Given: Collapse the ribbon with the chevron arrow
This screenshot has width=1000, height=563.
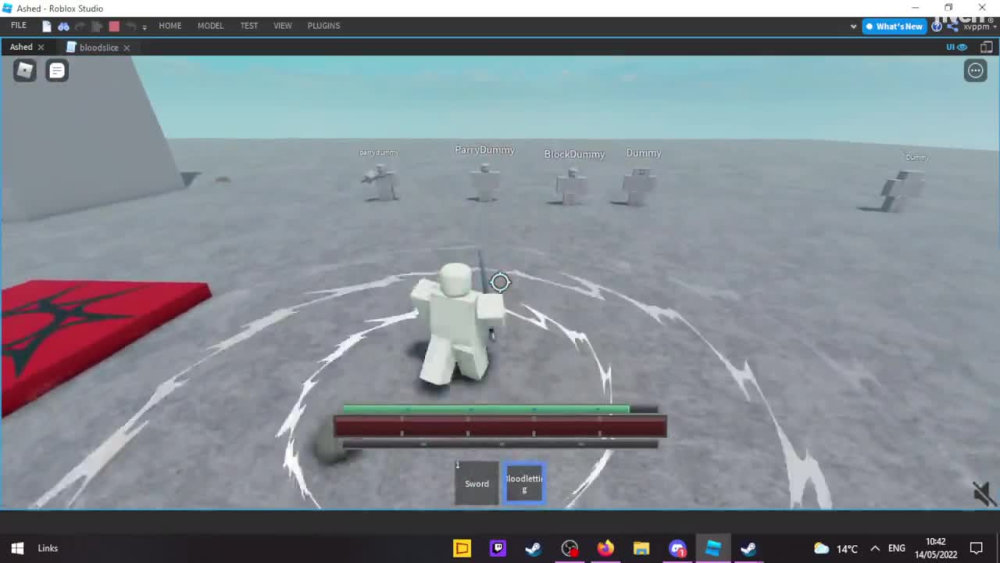Looking at the screenshot, I should tap(853, 27).
